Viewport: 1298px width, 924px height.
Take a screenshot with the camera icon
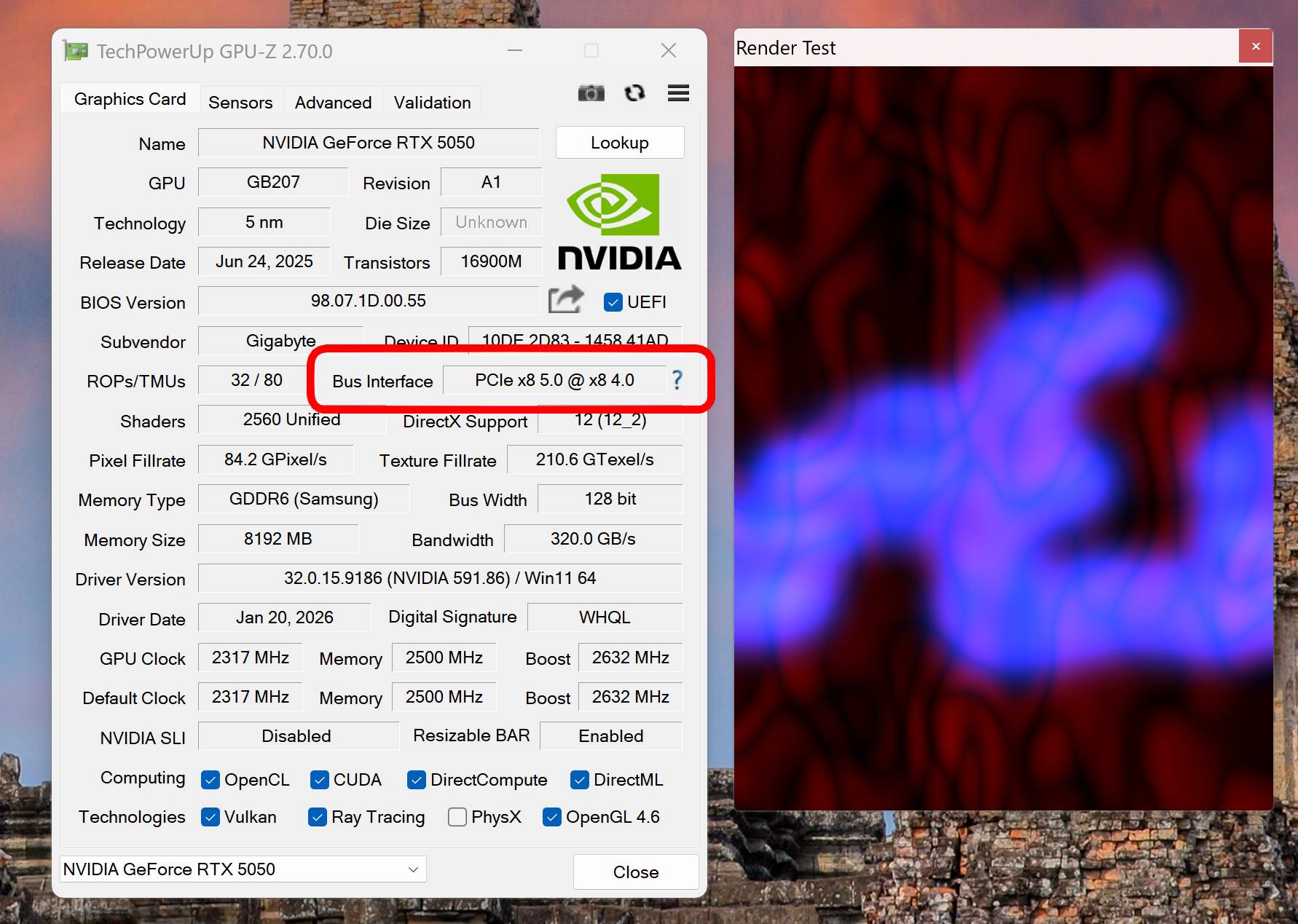[591, 93]
